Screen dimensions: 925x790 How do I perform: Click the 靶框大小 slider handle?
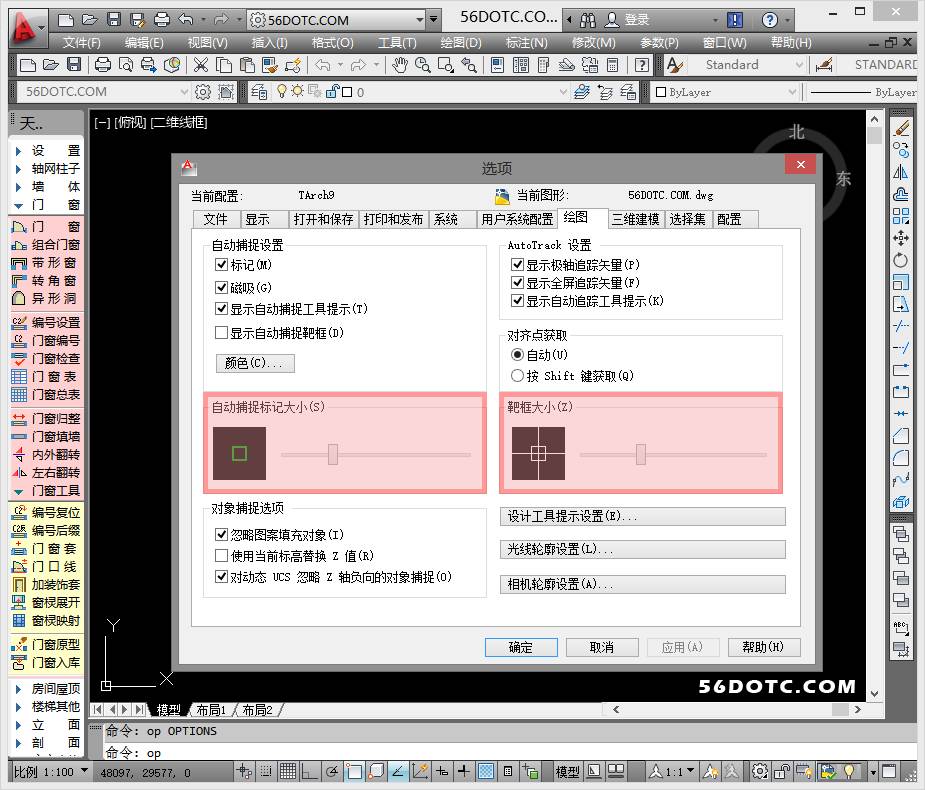pos(641,455)
